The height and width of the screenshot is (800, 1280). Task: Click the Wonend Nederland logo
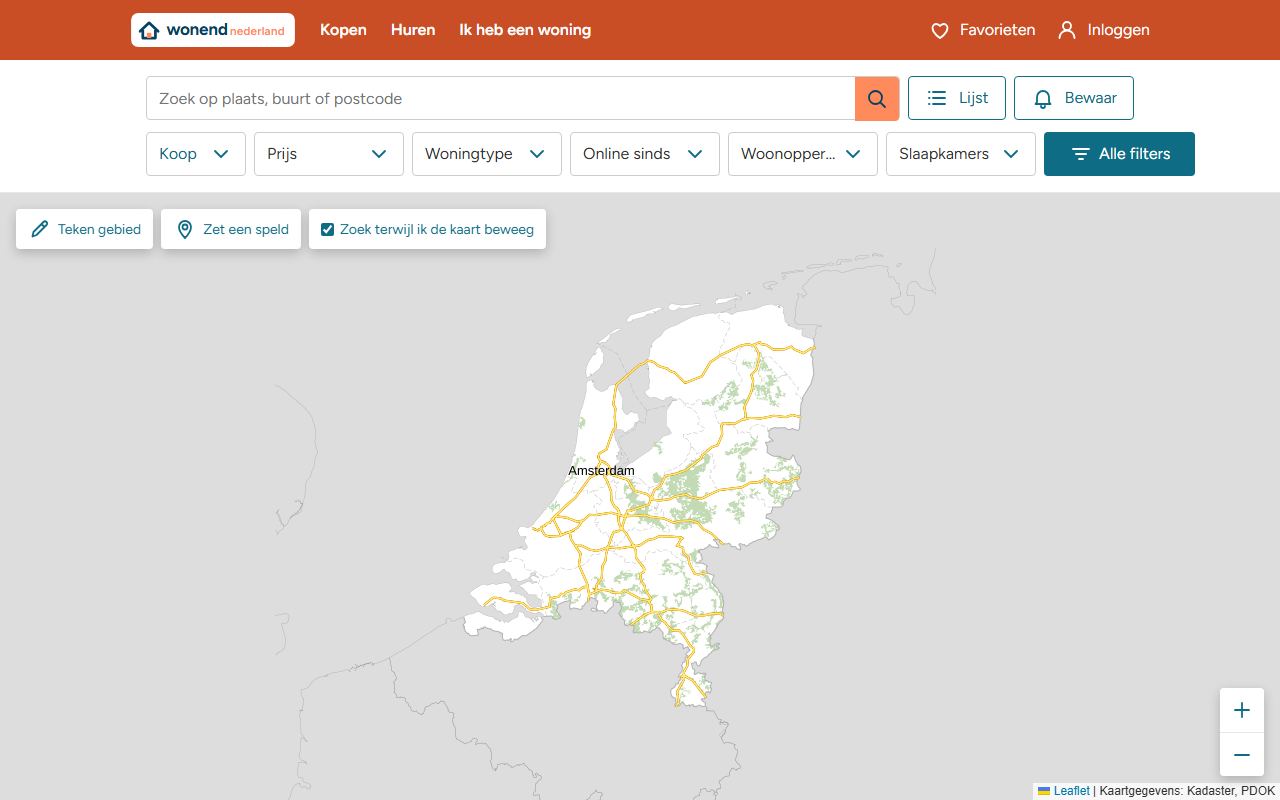[212, 30]
